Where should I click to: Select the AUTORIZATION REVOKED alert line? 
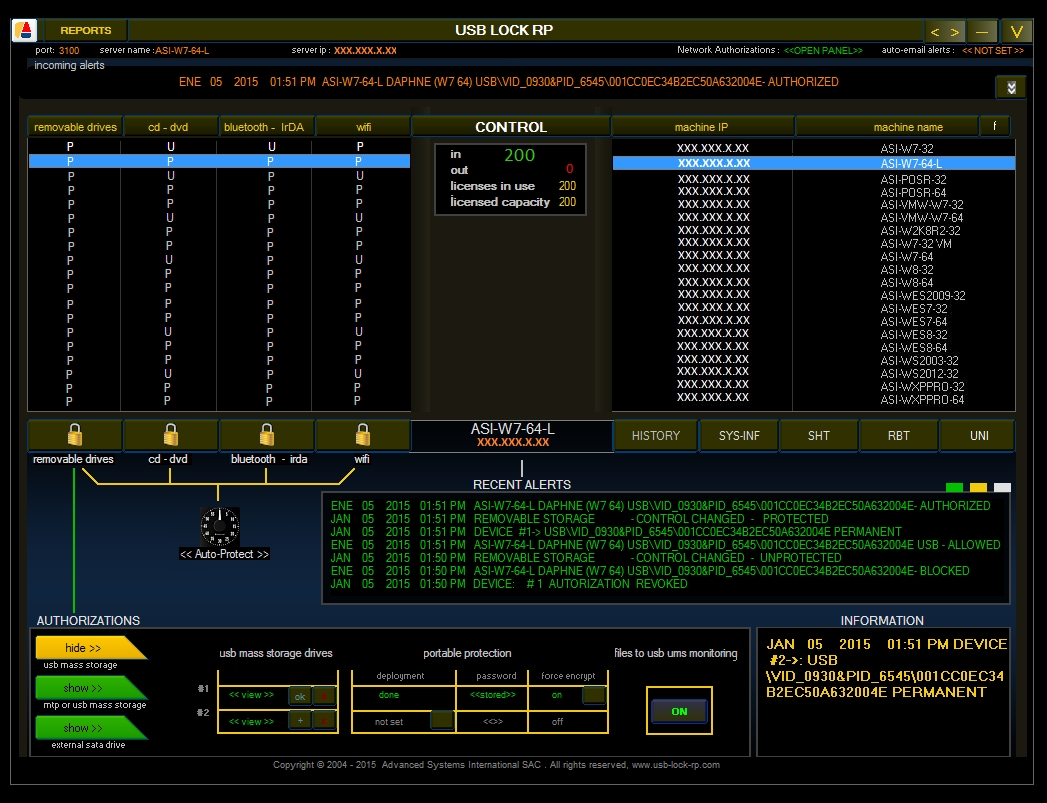tap(509, 583)
